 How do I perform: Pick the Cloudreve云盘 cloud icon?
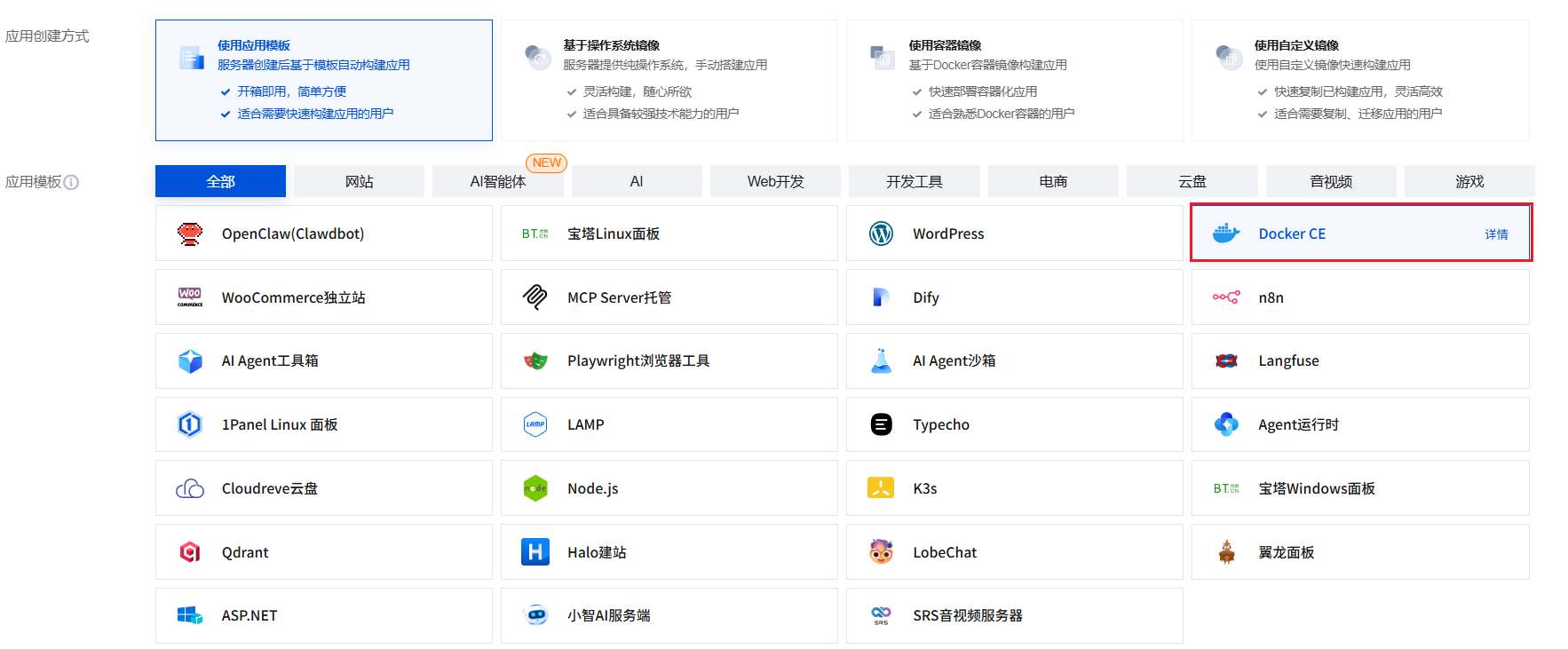tap(190, 488)
